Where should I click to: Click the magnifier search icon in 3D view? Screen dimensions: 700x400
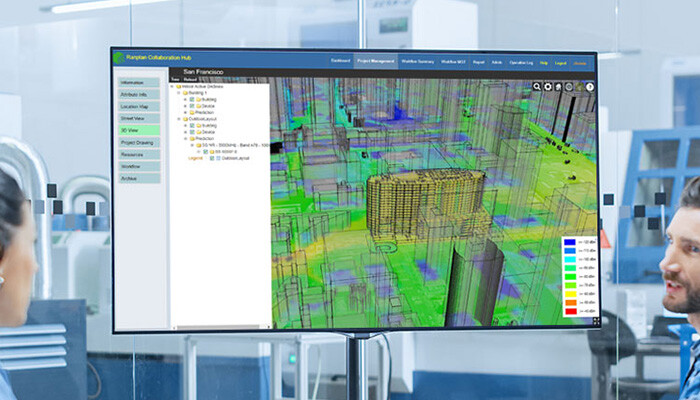coord(537,87)
